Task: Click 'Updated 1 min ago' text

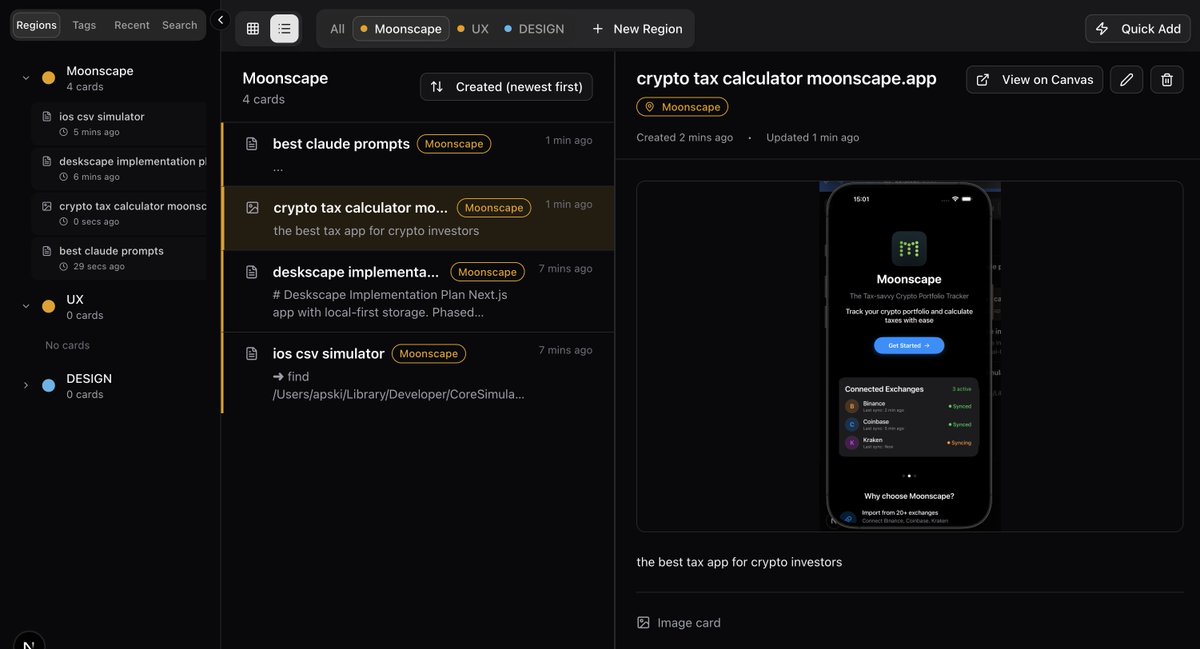Action: click(813, 137)
